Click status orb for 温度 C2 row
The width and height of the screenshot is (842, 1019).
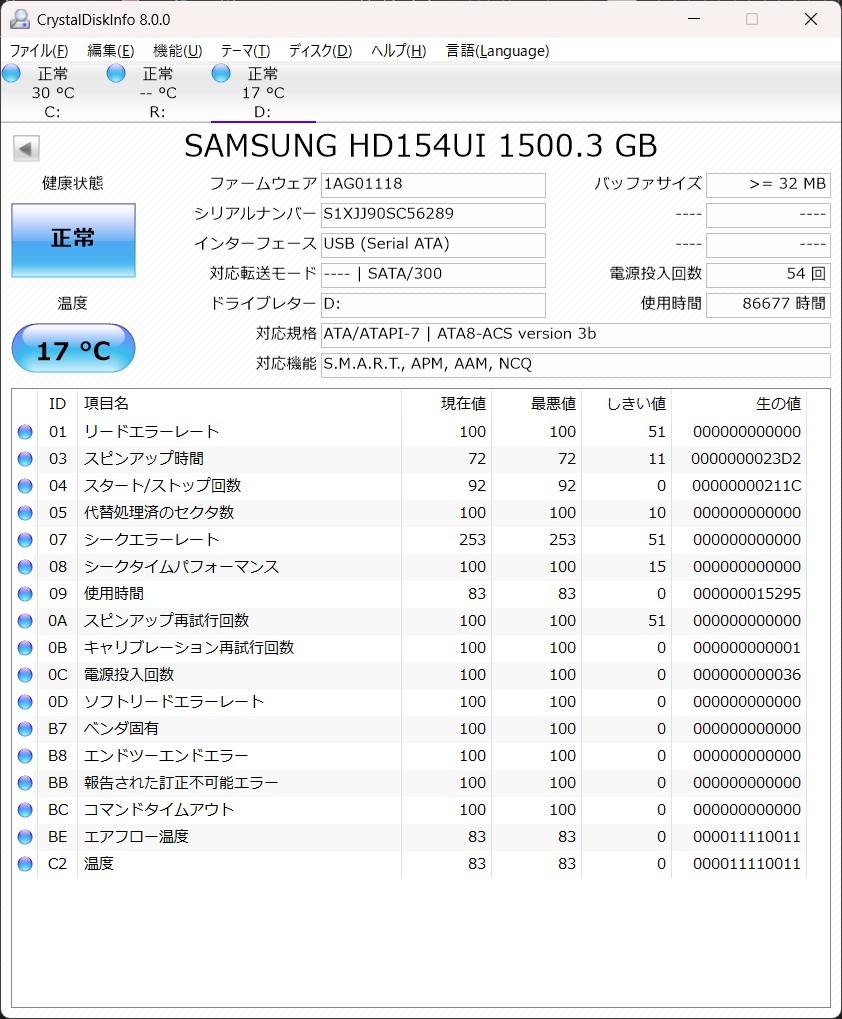pyautogui.click(x=25, y=864)
